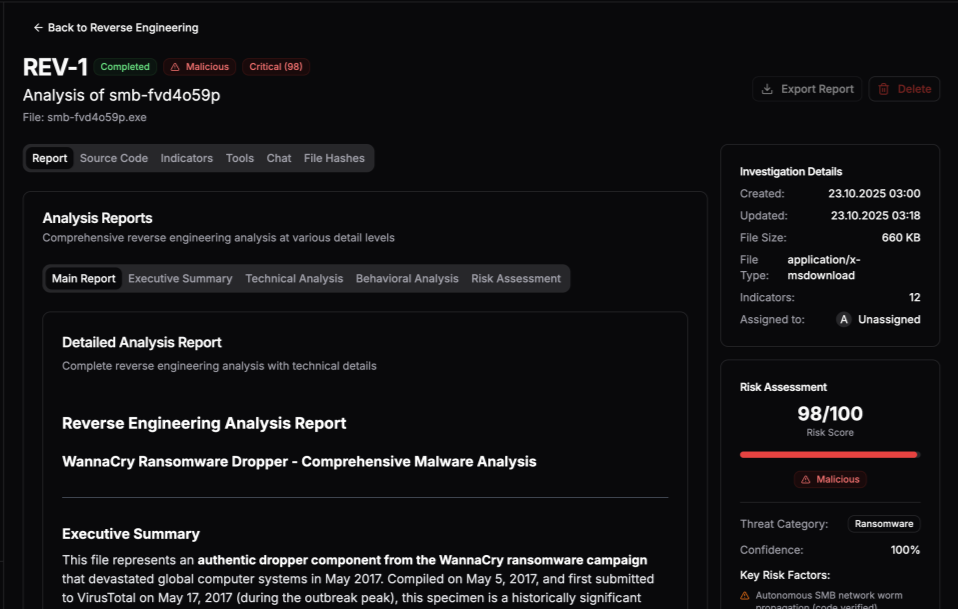Click the warning icon beside the SMB worm risk factor

pos(745,596)
